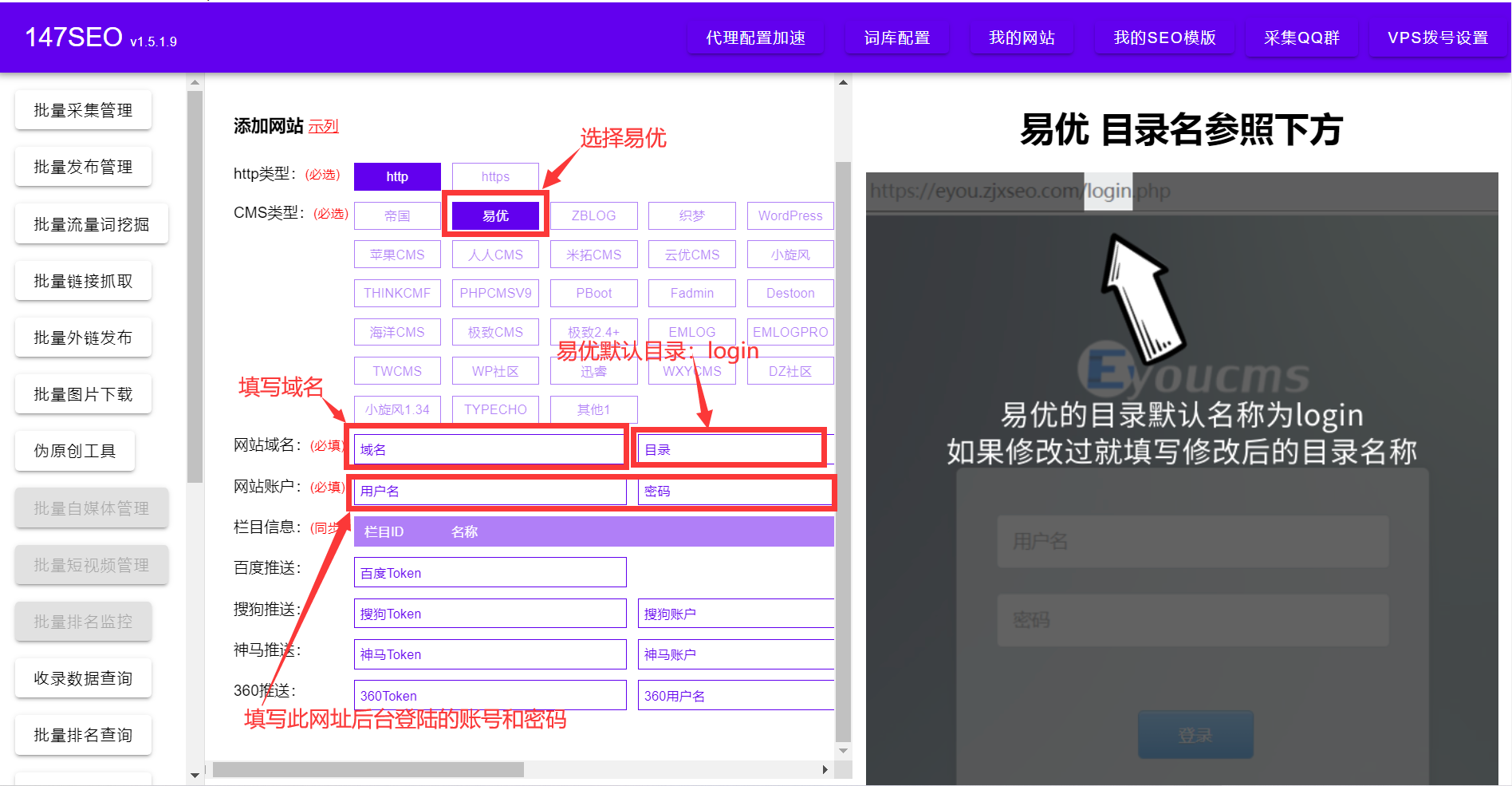Click the 批量短视频管理 sidebar button
The width and height of the screenshot is (1512, 786).
[x=92, y=565]
